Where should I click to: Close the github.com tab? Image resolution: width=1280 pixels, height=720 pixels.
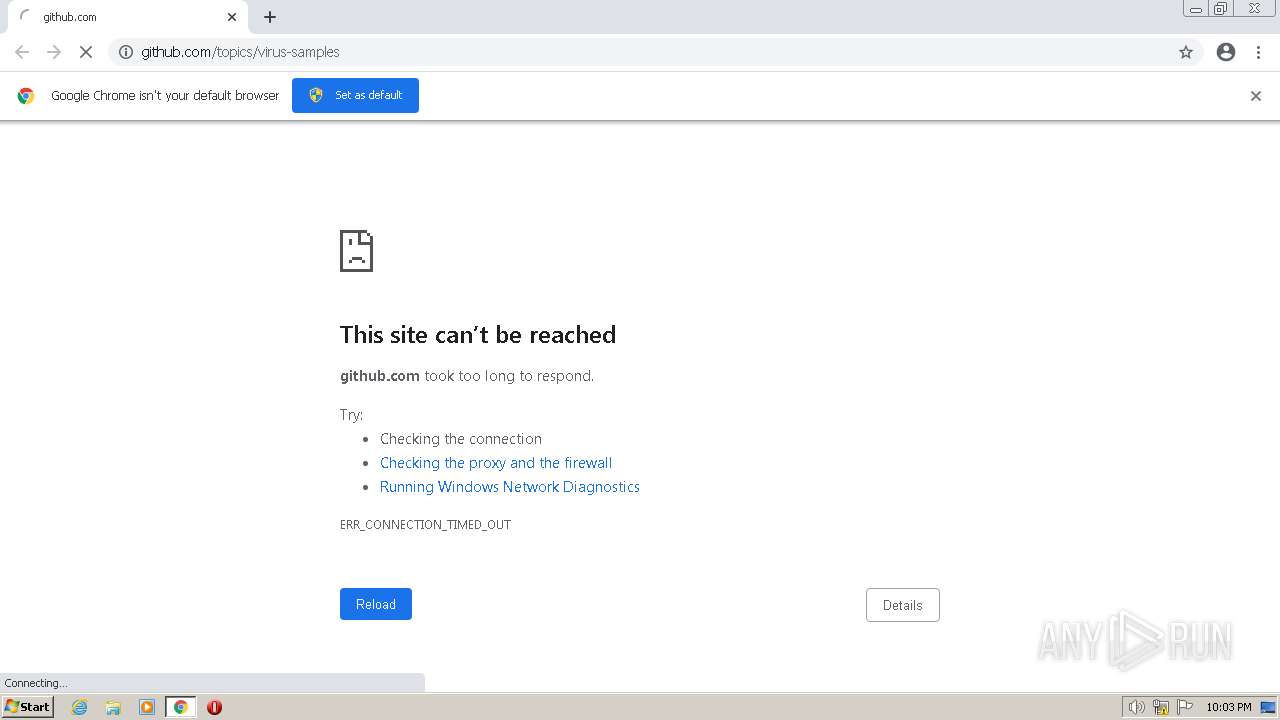pyautogui.click(x=232, y=17)
